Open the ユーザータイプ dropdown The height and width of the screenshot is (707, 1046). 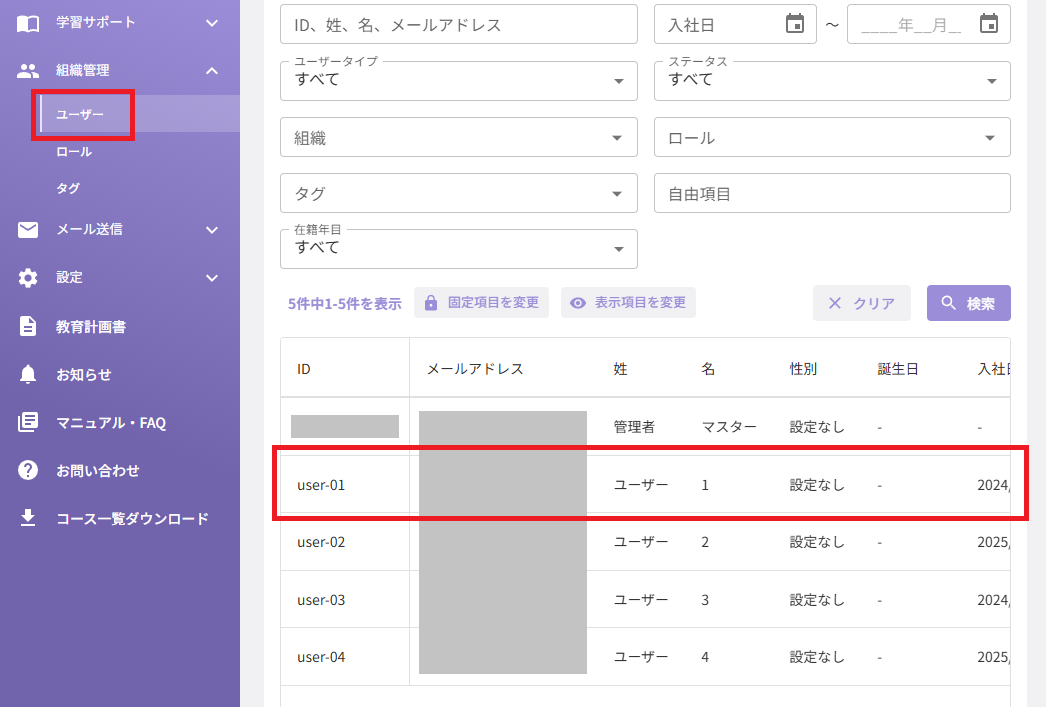point(459,81)
